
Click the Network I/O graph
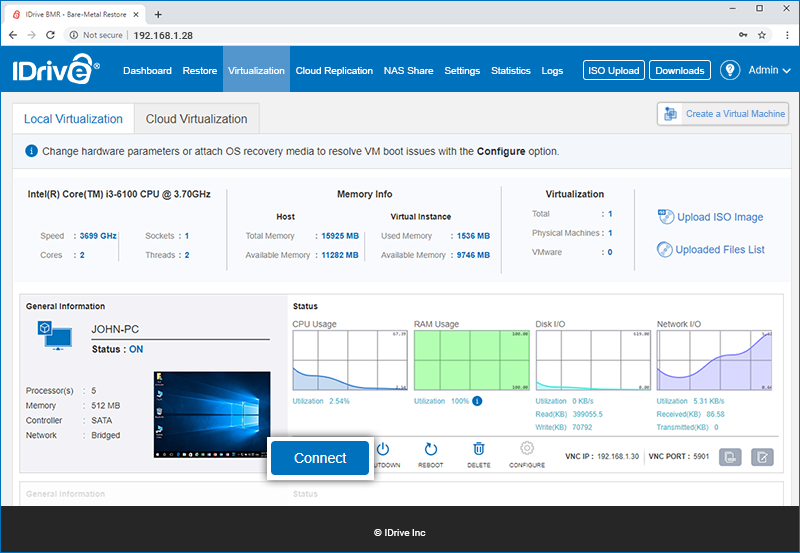714,360
